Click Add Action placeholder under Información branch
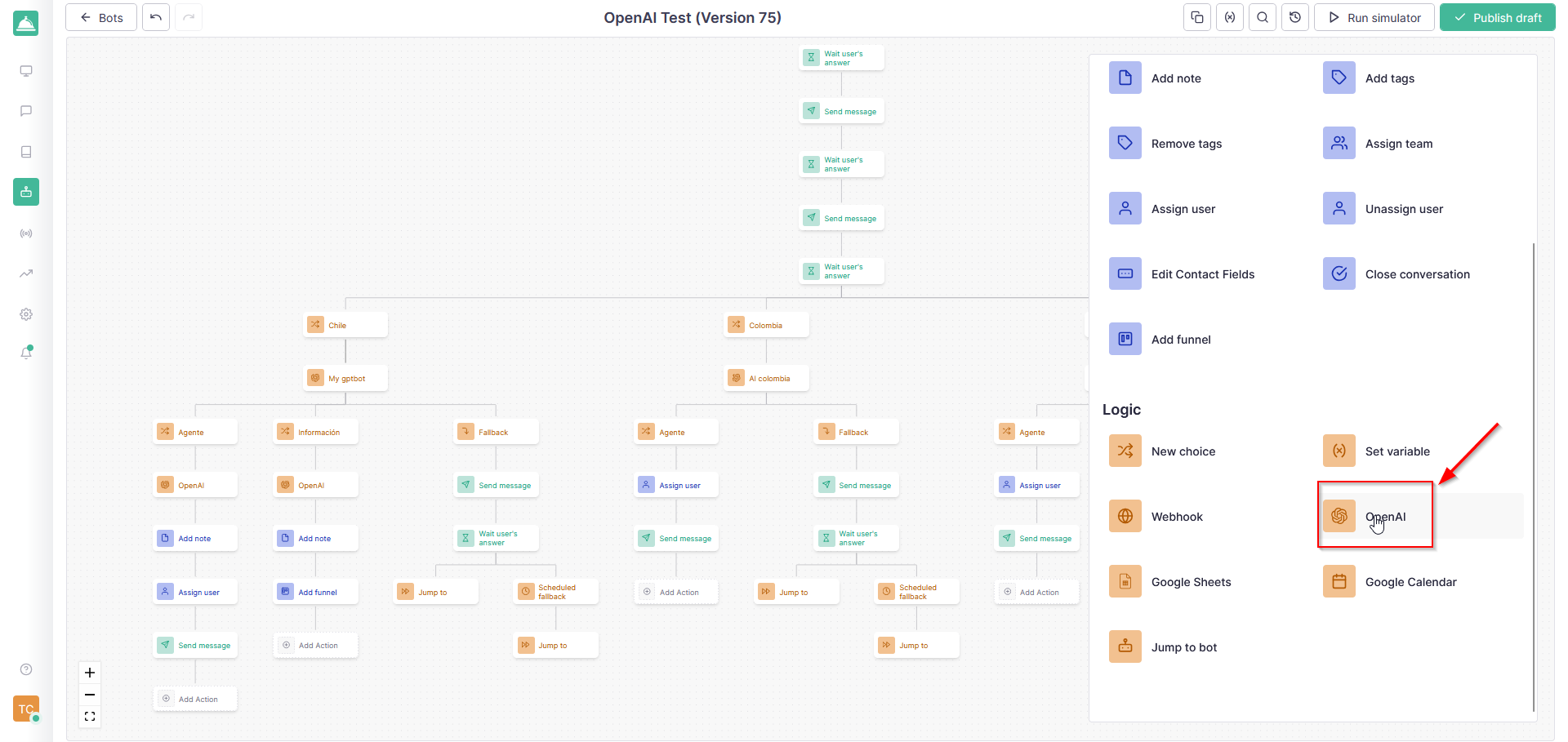Screen dimensions: 1568x742 316,646
